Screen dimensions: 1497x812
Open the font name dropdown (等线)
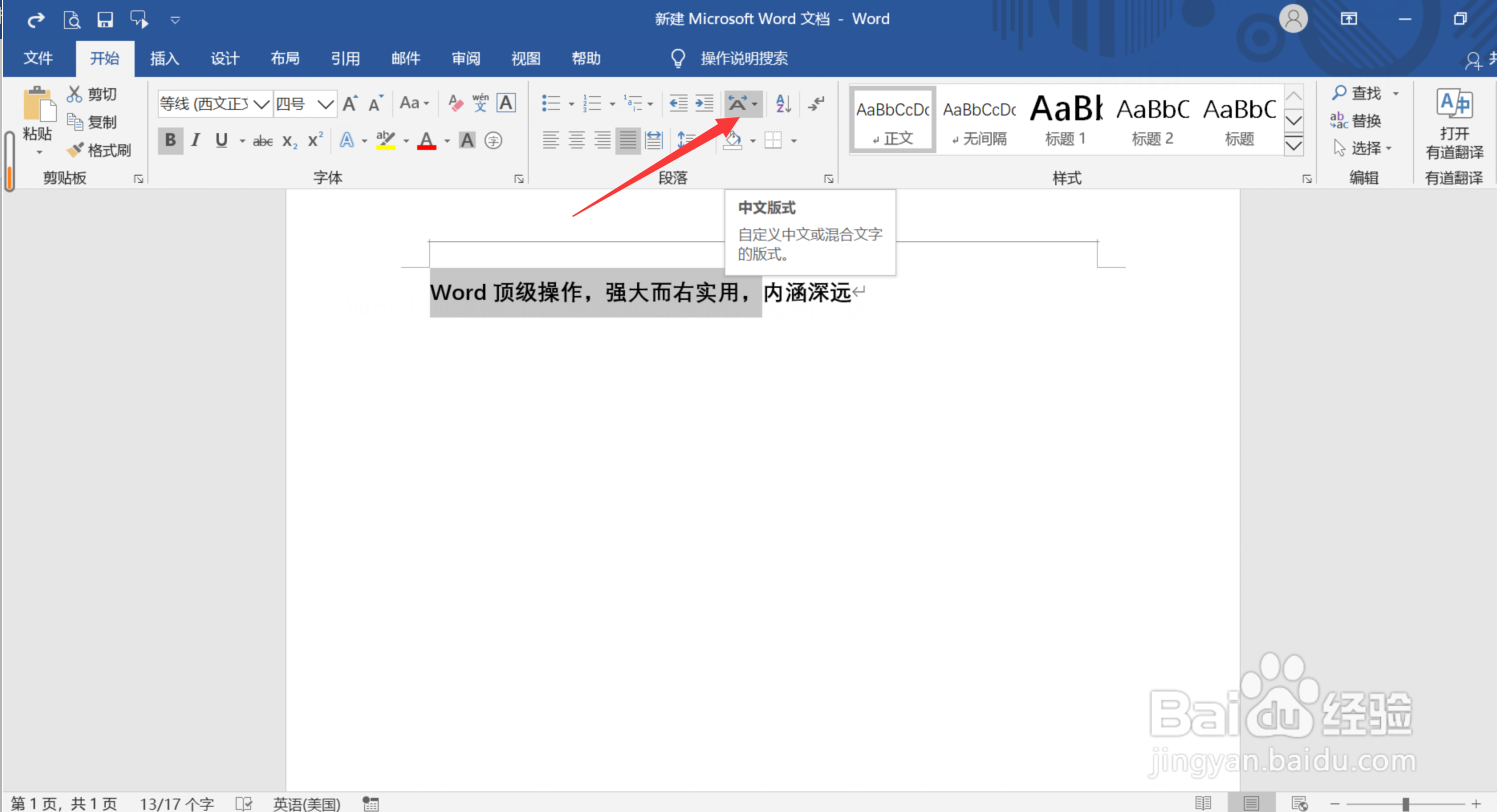click(262, 103)
